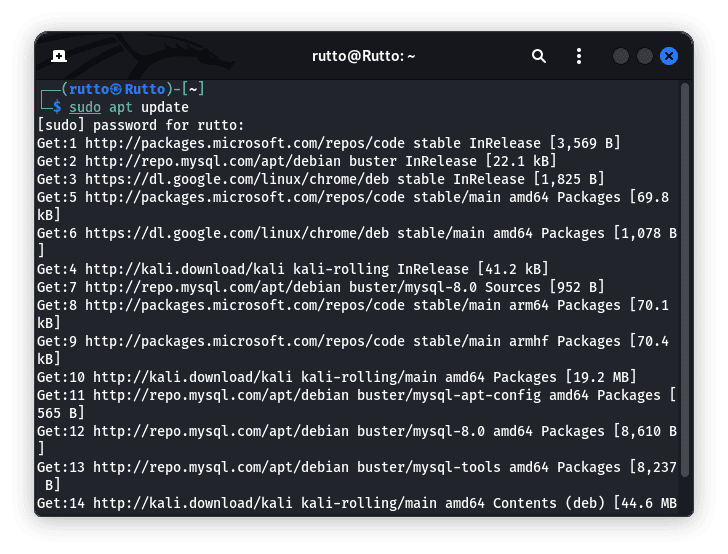Image resolution: width=728 pixels, height=554 pixels.
Task: Click the Get:14 kali-rolling Contents (deb) line
Action: 357,503
